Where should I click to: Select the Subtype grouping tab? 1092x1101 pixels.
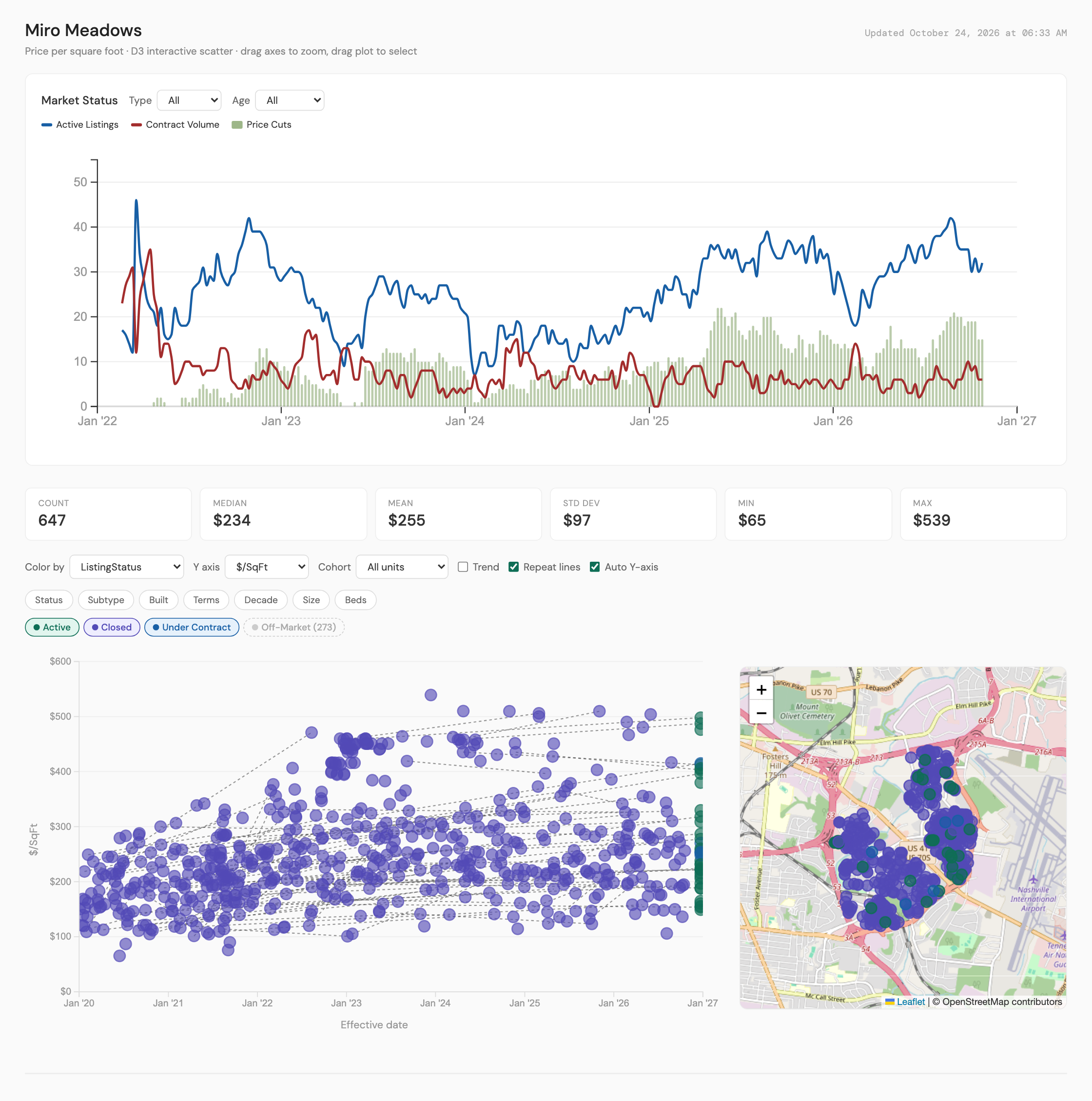tap(106, 600)
